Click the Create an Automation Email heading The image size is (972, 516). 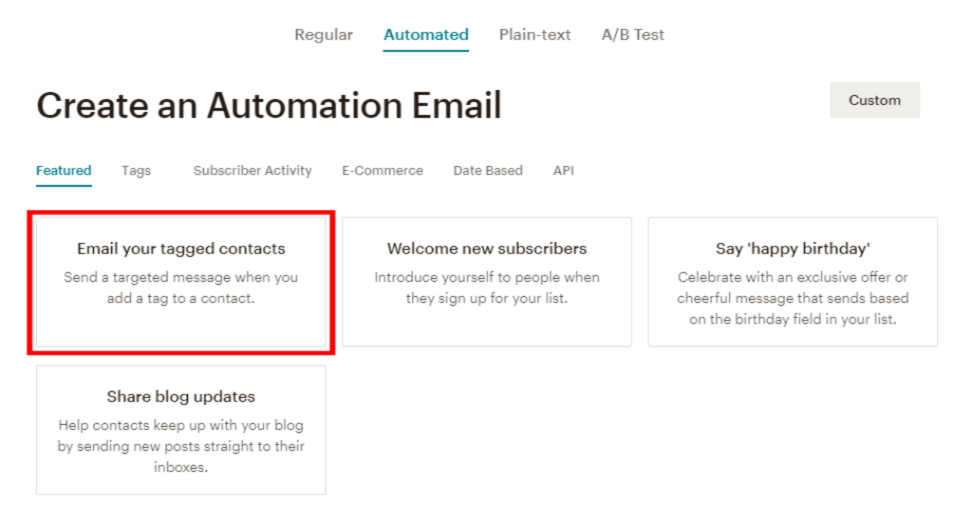(x=269, y=105)
